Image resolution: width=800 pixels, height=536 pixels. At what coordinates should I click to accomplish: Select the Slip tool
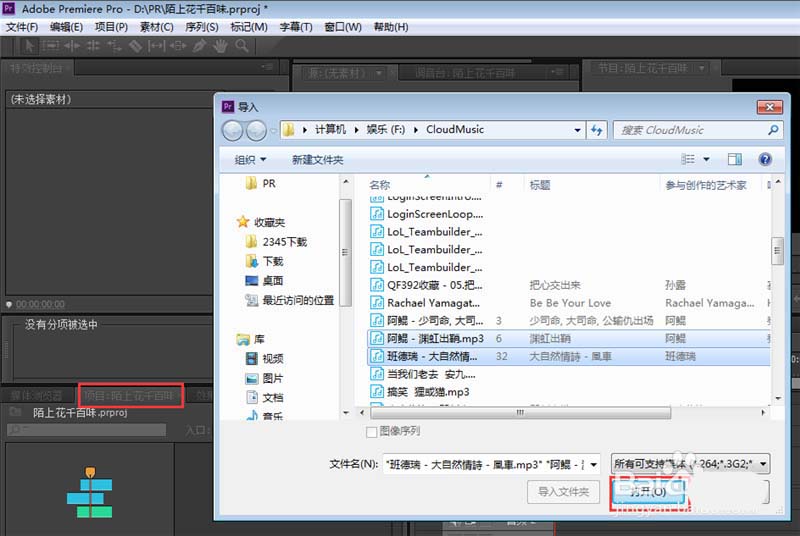pos(156,46)
